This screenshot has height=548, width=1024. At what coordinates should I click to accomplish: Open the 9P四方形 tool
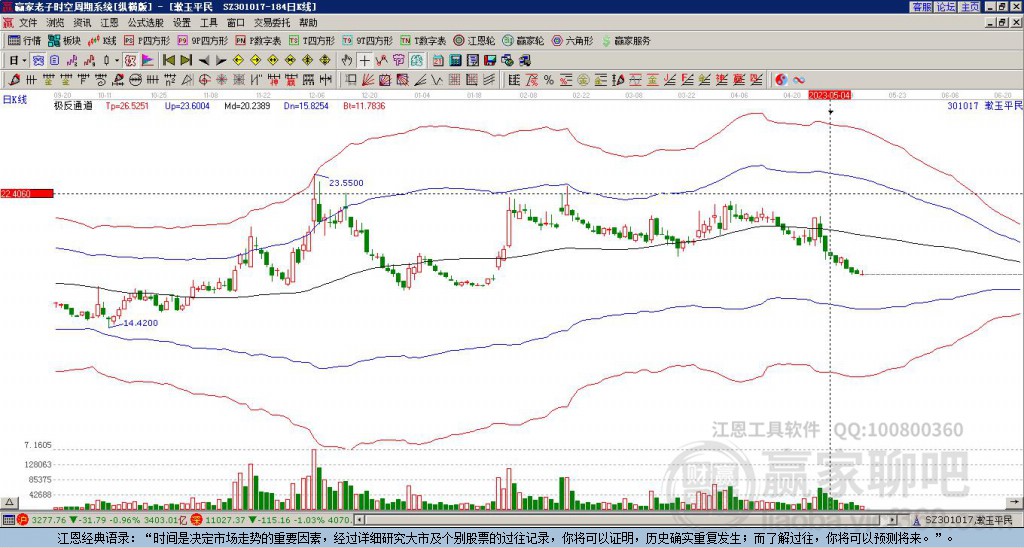pyautogui.click(x=202, y=40)
